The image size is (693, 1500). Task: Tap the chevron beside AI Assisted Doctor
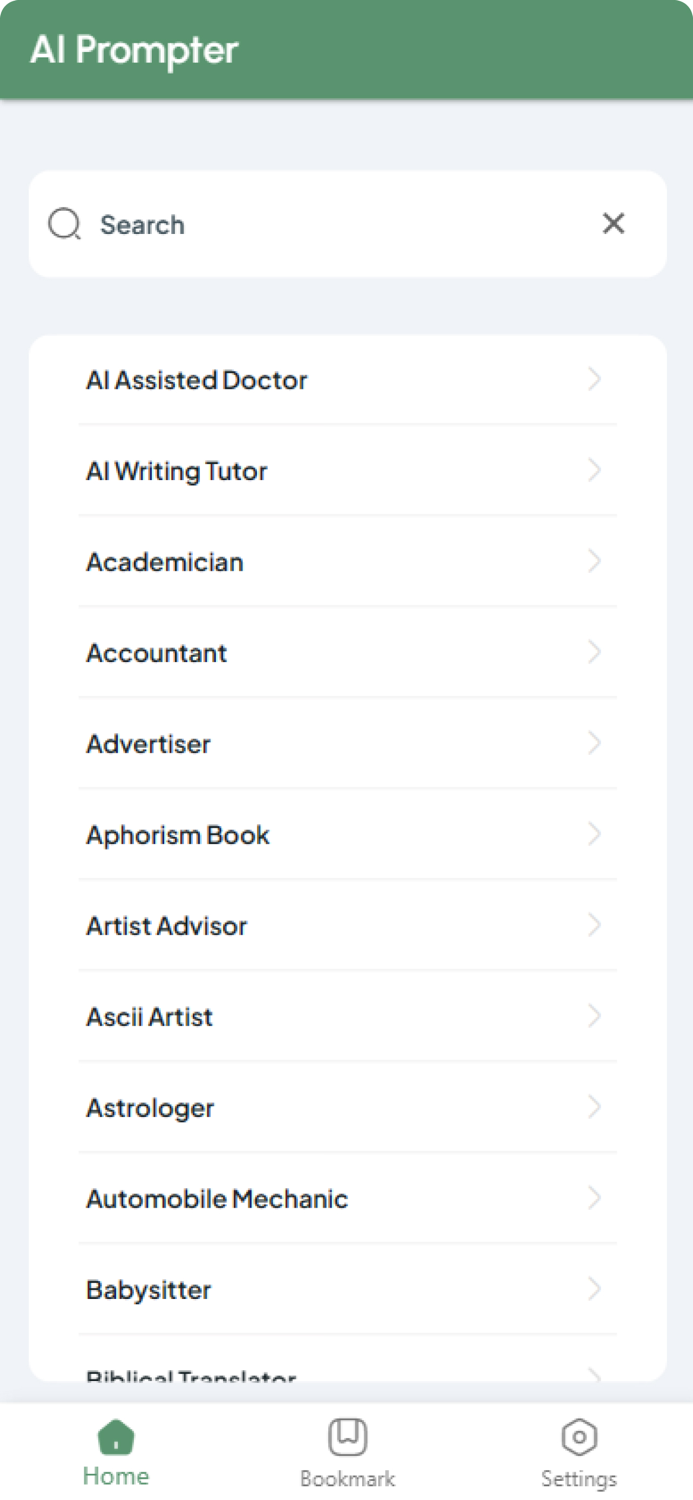point(595,380)
